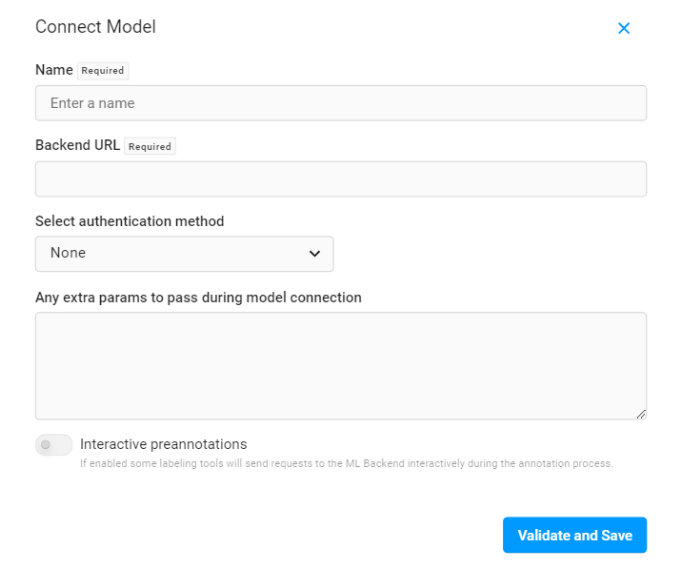Click the Name field label
Screen dimensions: 677x577
click(x=54, y=70)
